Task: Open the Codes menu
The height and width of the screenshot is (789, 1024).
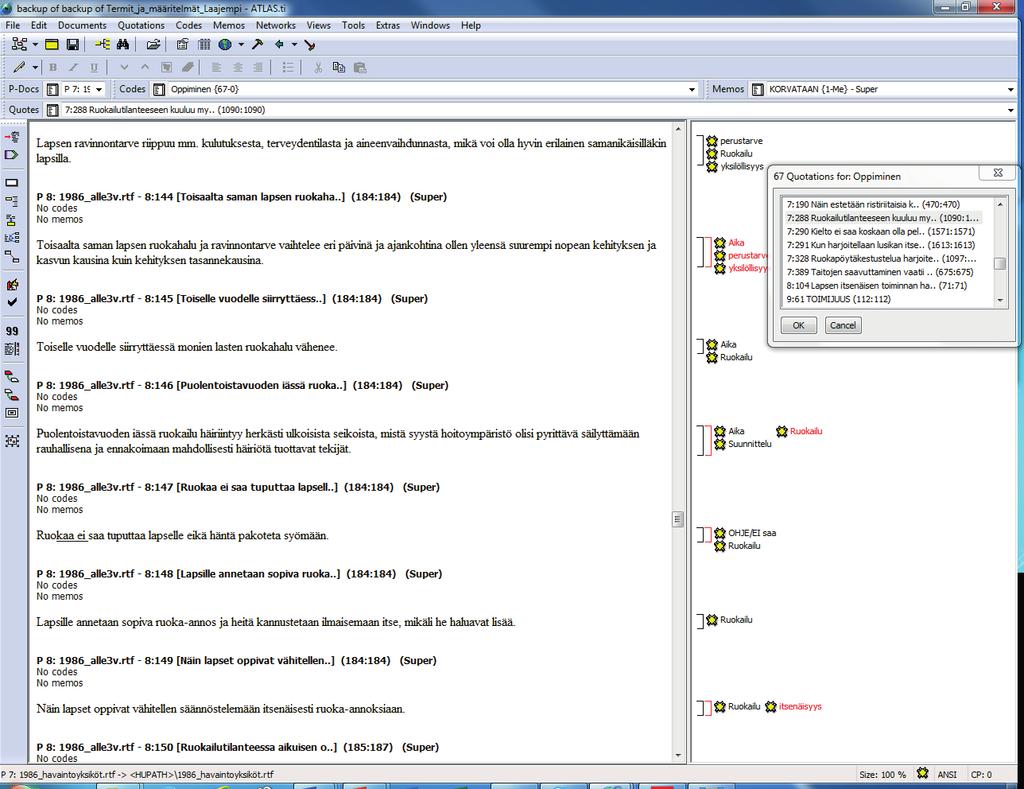Action: tap(189, 25)
